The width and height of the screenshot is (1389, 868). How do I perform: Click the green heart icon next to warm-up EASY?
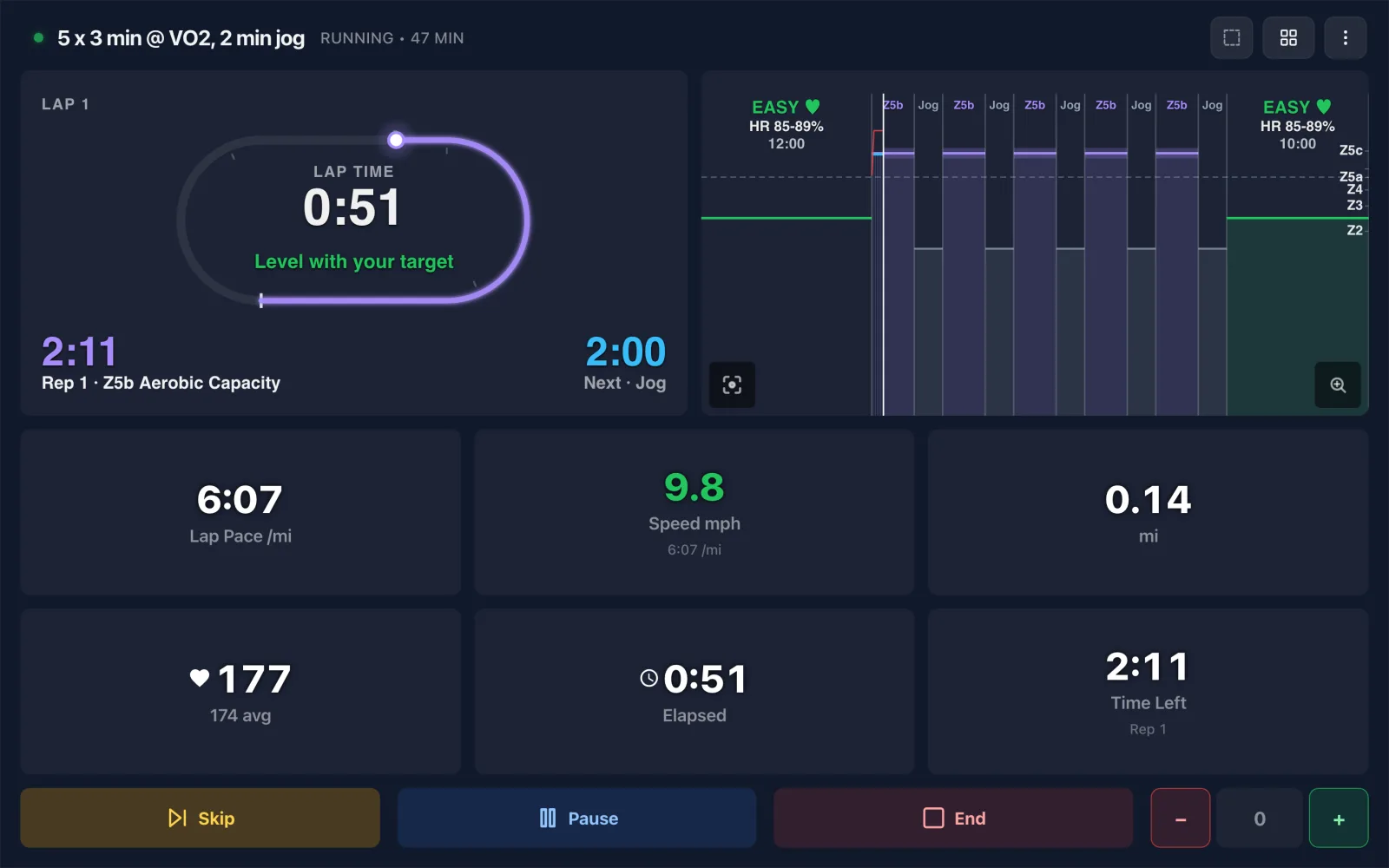point(813,106)
